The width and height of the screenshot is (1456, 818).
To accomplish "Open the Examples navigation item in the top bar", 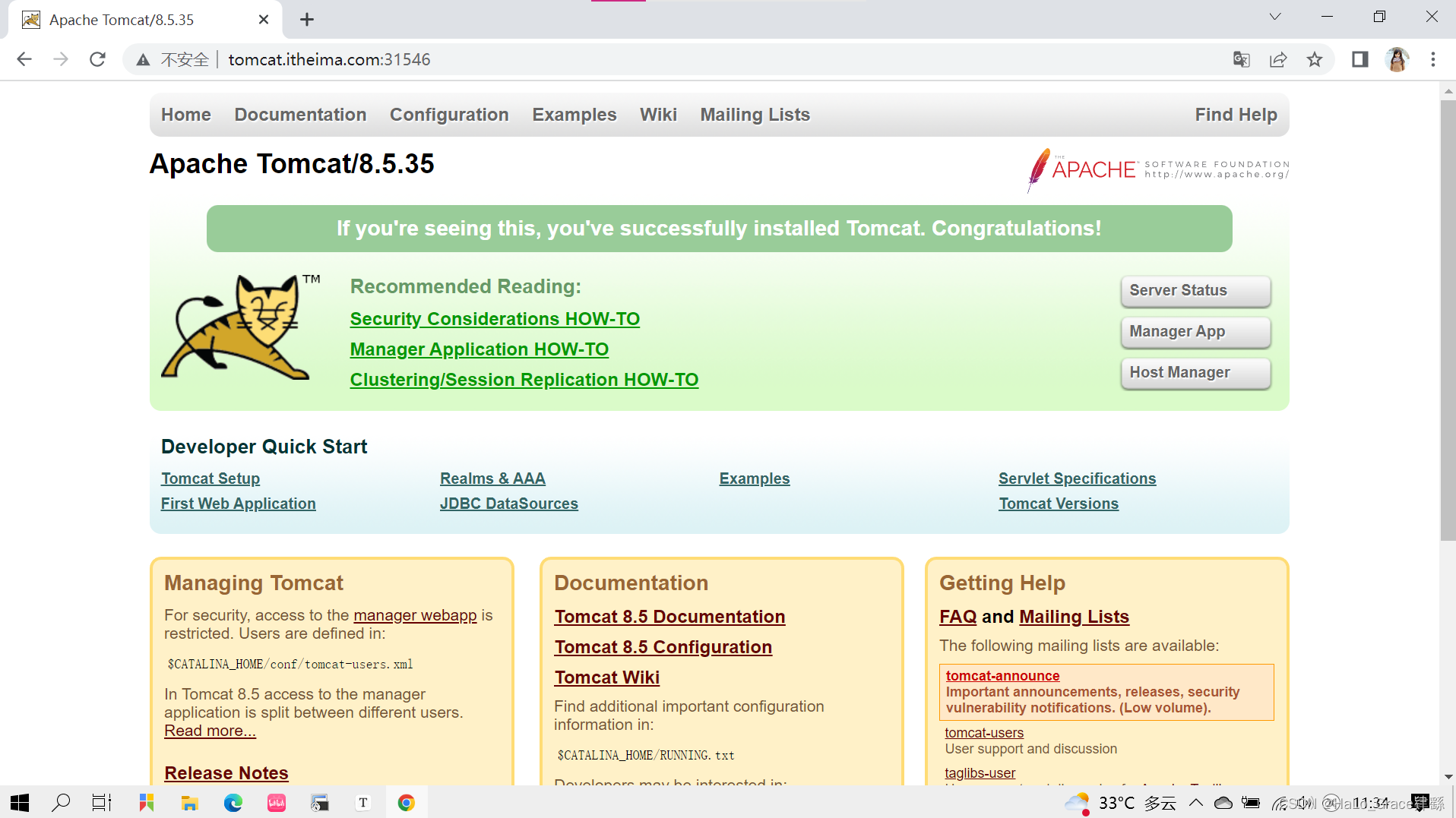I will [574, 115].
